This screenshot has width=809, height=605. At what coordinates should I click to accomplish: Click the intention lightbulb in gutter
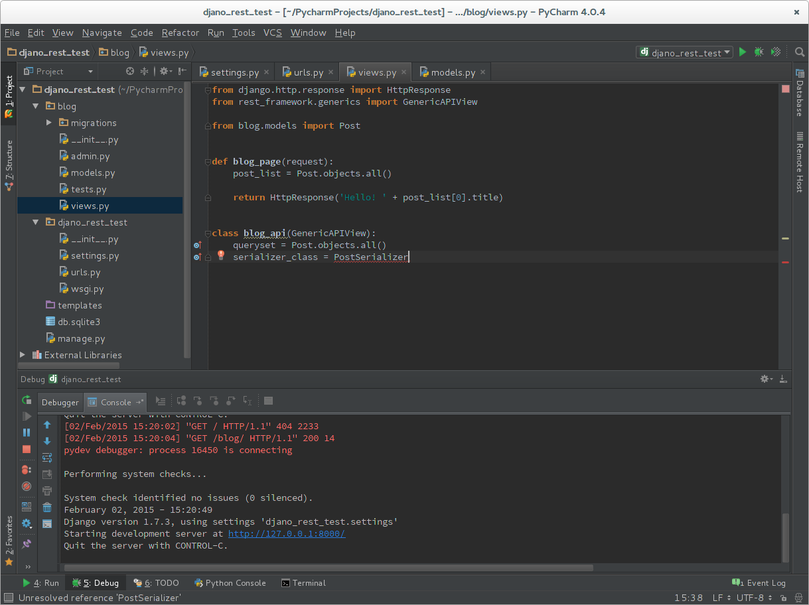(x=221, y=255)
